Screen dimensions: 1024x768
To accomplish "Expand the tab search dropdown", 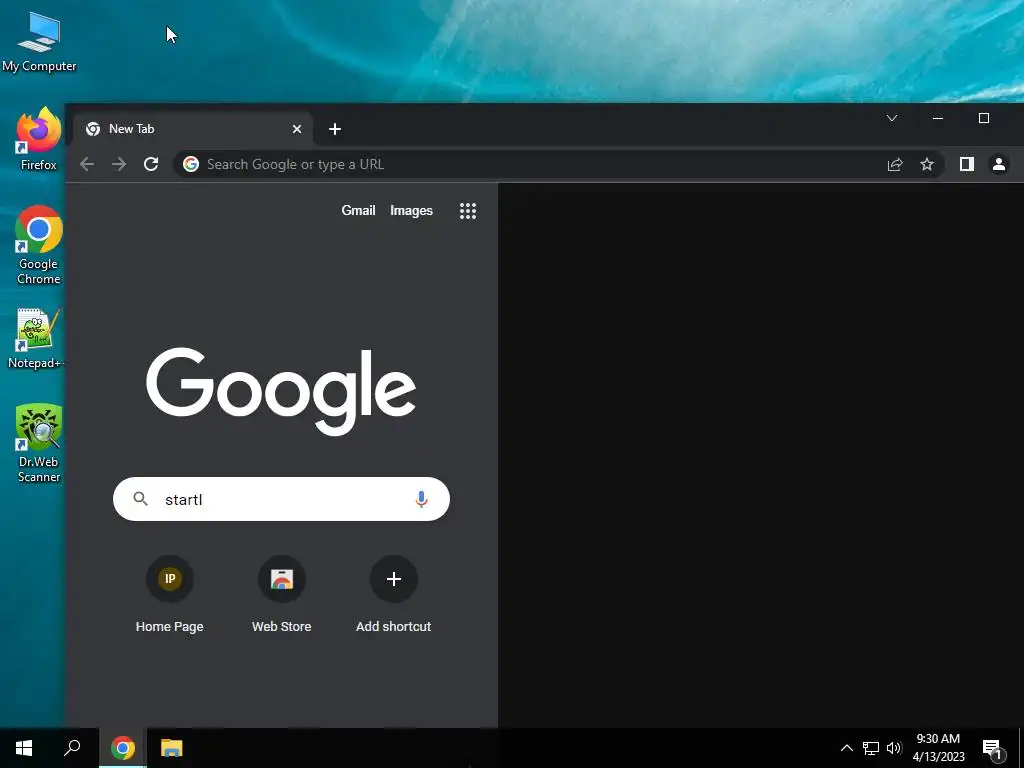I will click(891, 118).
